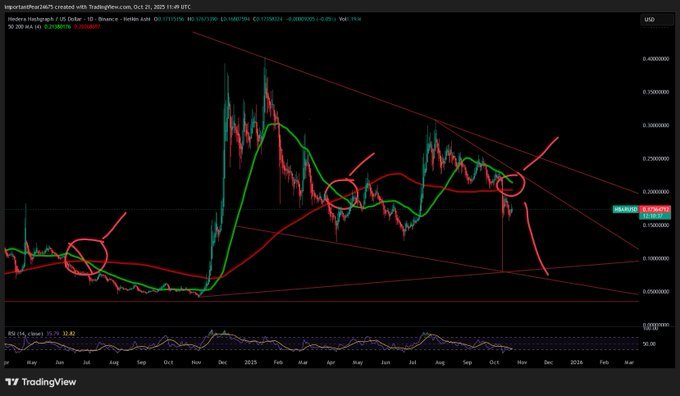
Task: Click the 0.10000000 price axis label
Action: [x=655, y=259]
